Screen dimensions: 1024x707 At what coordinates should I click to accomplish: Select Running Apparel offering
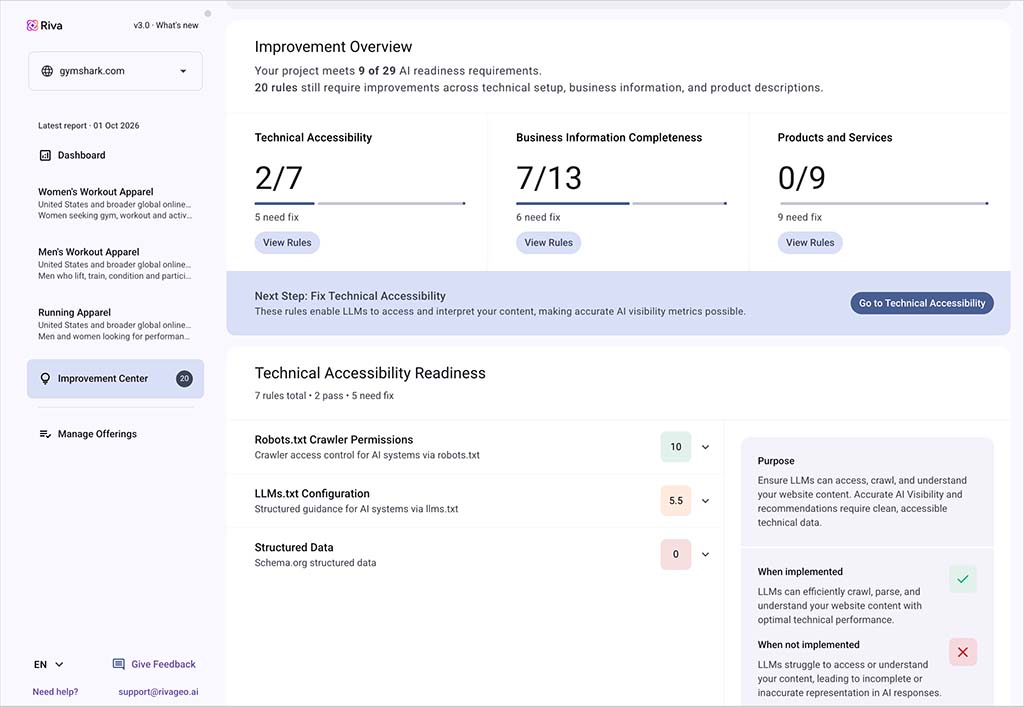coord(116,324)
